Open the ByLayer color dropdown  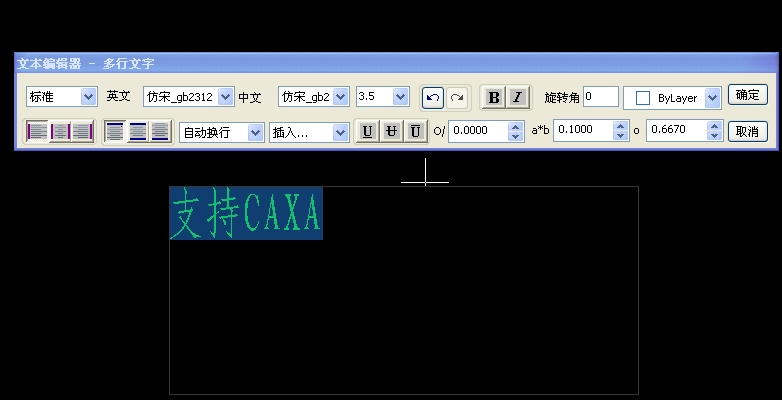[x=713, y=98]
